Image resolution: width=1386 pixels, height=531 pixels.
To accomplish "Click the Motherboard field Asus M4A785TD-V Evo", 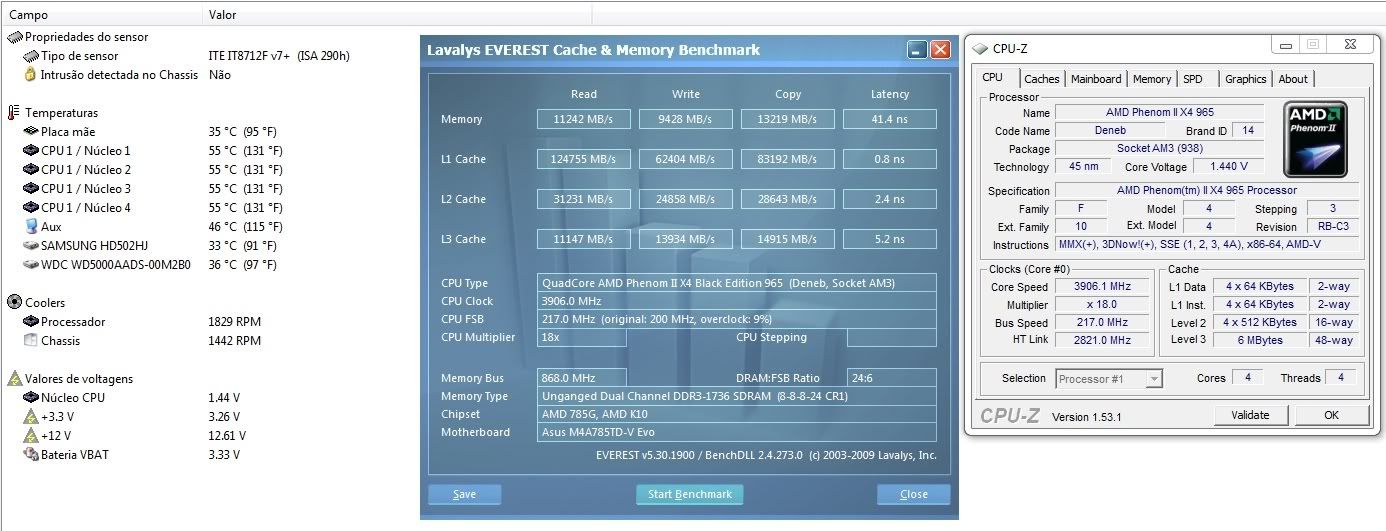I will [x=737, y=432].
